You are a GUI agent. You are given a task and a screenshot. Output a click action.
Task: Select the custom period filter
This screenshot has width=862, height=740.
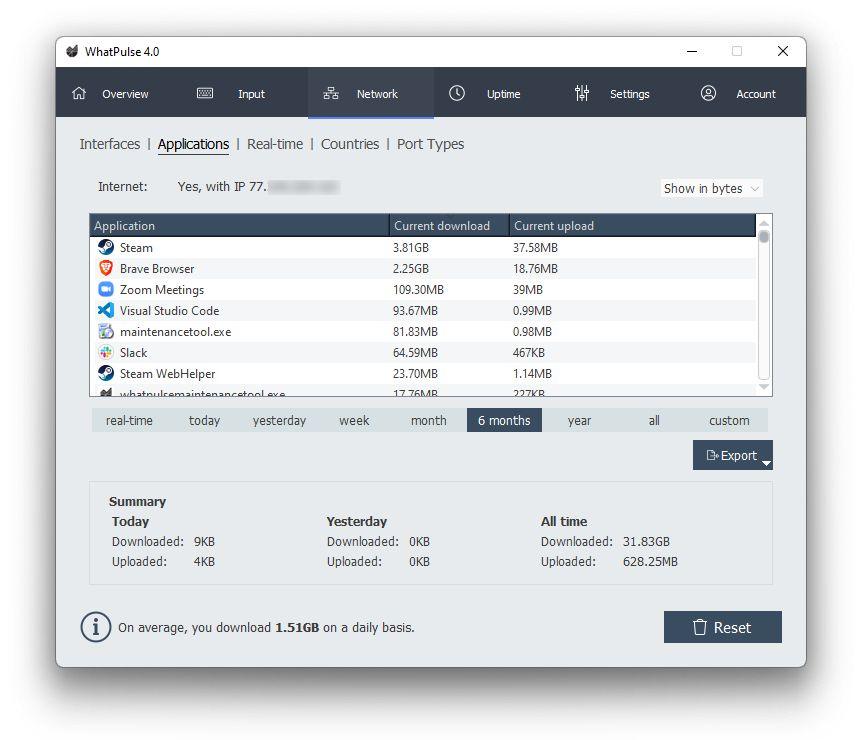click(729, 421)
